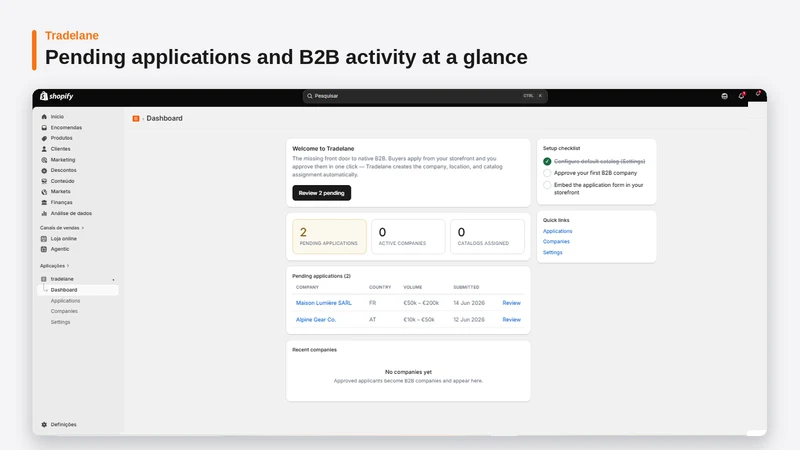
Task: Click Review for Maison Lumière SARL
Action: (x=511, y=303)
